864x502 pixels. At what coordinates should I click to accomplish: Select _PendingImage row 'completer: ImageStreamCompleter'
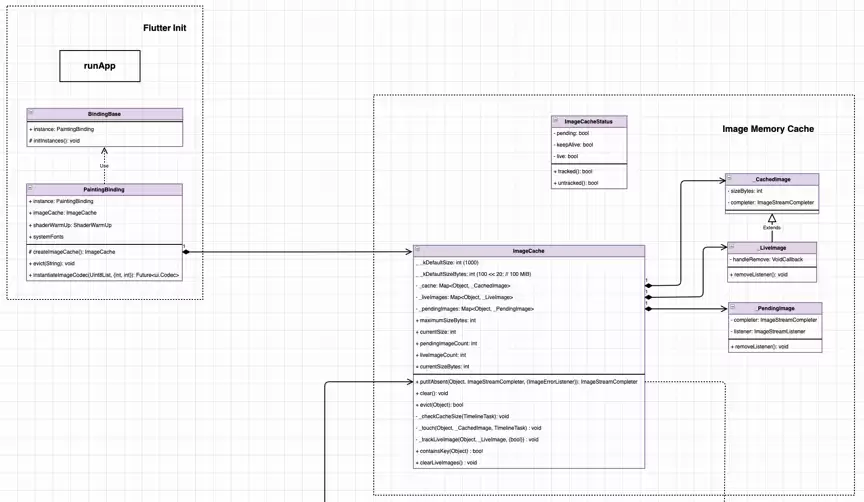click(775, 320)
